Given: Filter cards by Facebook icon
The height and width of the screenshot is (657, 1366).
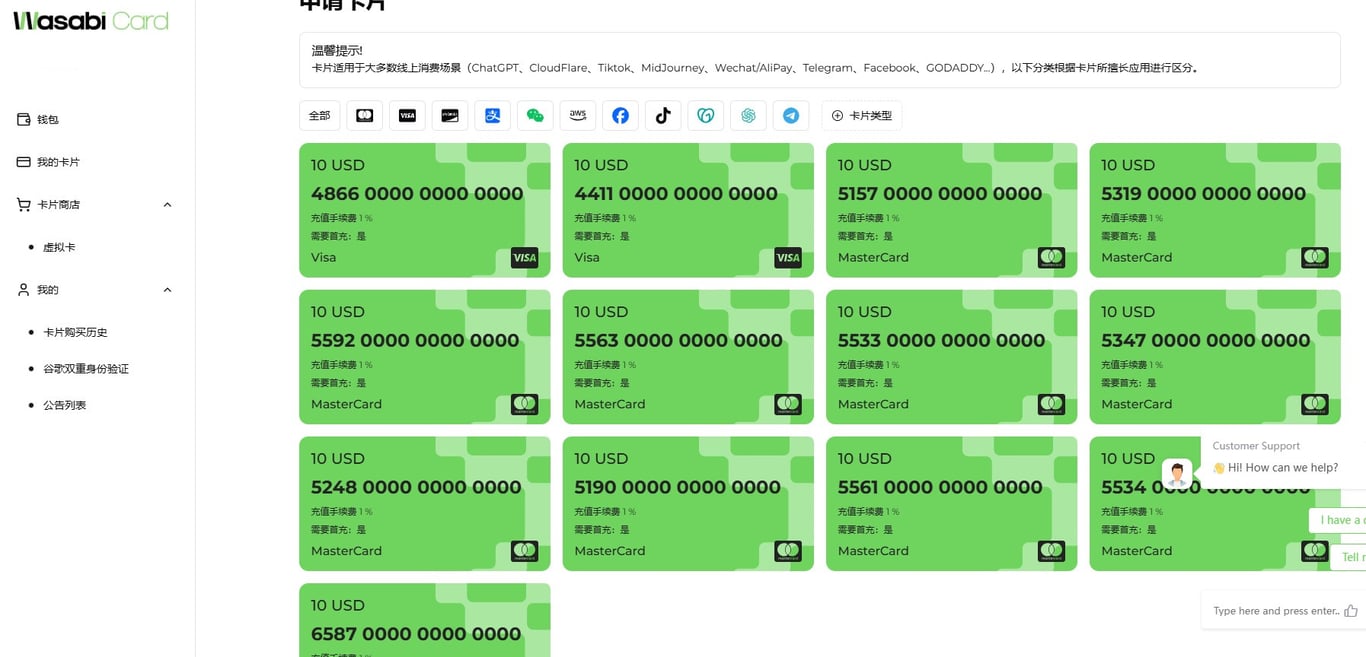Looking at the screenshot, I should 620,116.
